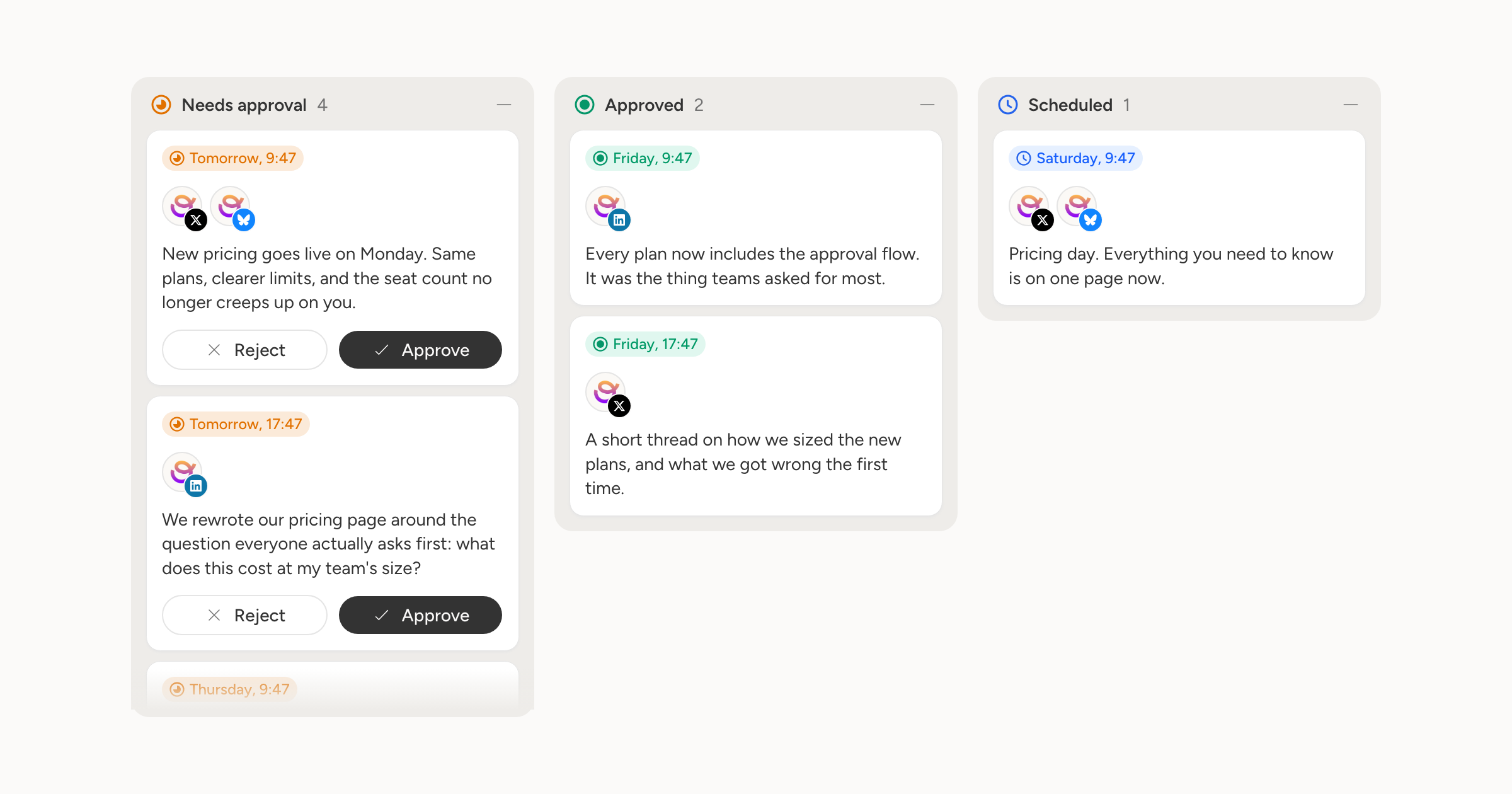This screenshot has height=794, width=1512.
Task: Open the Pricing day scheduled post card
Action: pos(1179,218)
